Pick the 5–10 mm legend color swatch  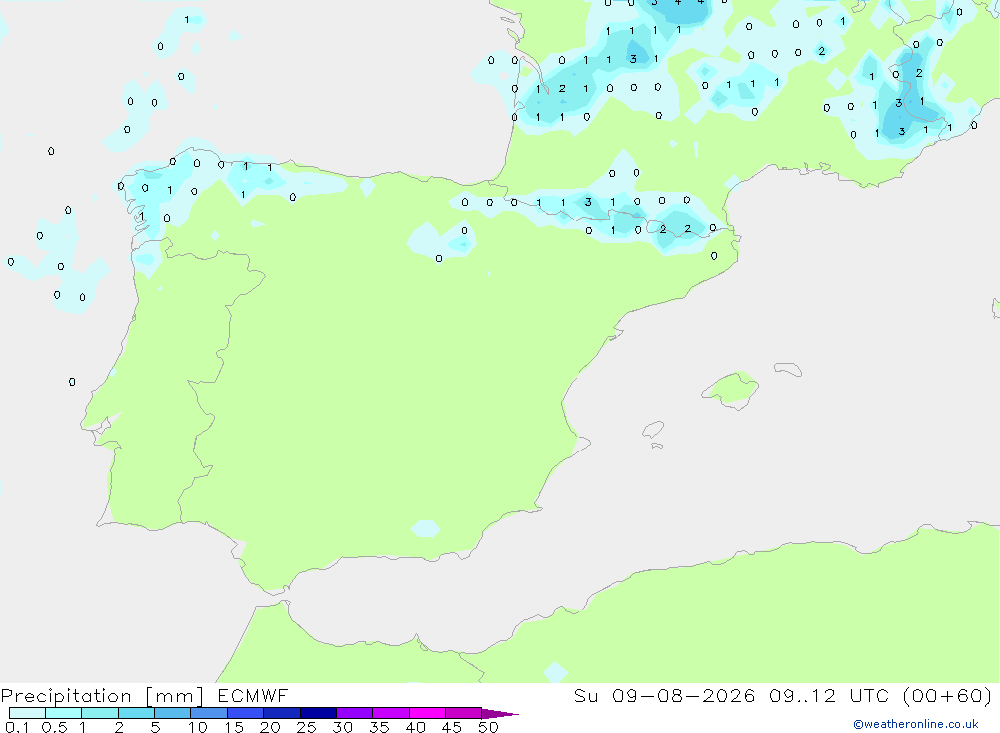tap(172, 713)
